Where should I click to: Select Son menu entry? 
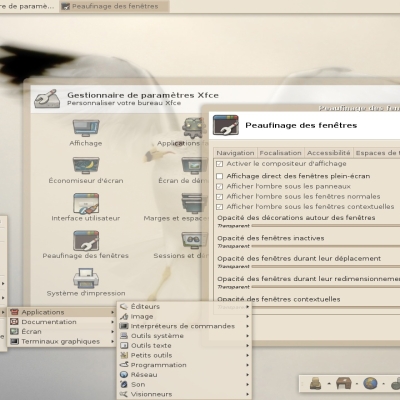pyautogui.click(x=185, y=384)
